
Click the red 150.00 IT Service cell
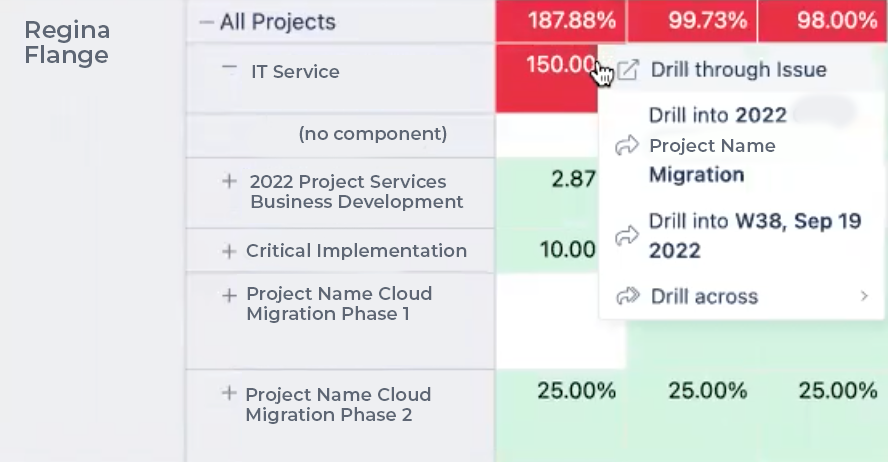pos(547,78)
